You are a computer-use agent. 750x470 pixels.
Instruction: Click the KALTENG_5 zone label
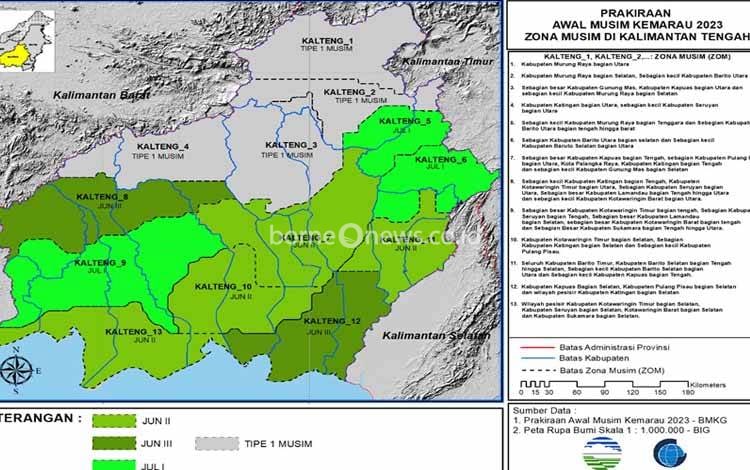click(x=405, y=121)
